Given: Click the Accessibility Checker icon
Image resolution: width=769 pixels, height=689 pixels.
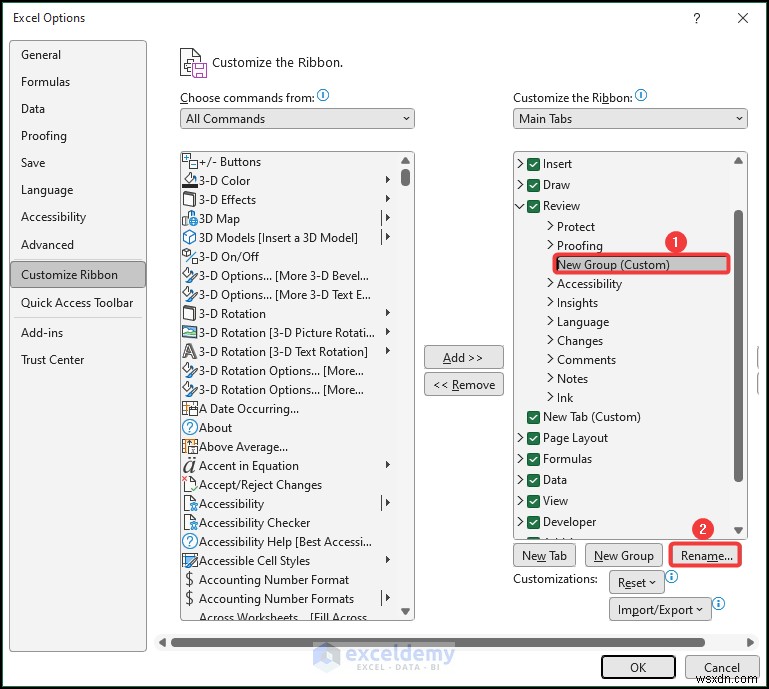Looking at the screenshot, I should click(190, 523).
